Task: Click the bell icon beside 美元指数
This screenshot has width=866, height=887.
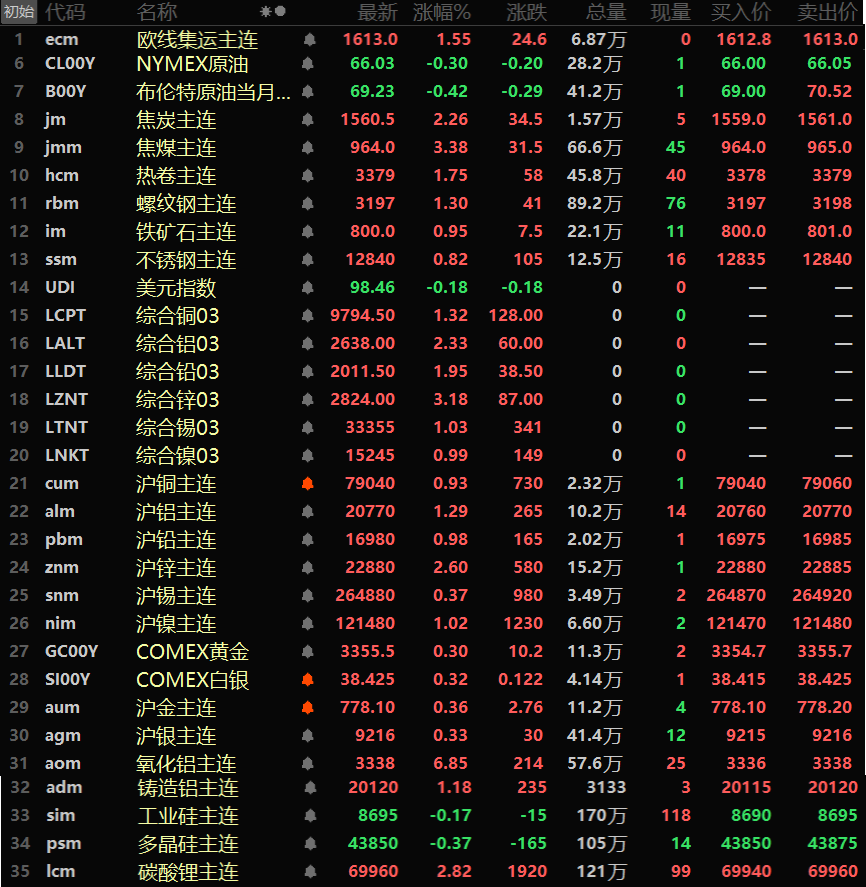Action: coord(308,288)
